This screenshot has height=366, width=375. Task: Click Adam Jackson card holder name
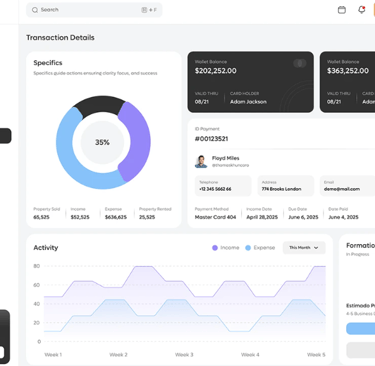click(248, 102)
